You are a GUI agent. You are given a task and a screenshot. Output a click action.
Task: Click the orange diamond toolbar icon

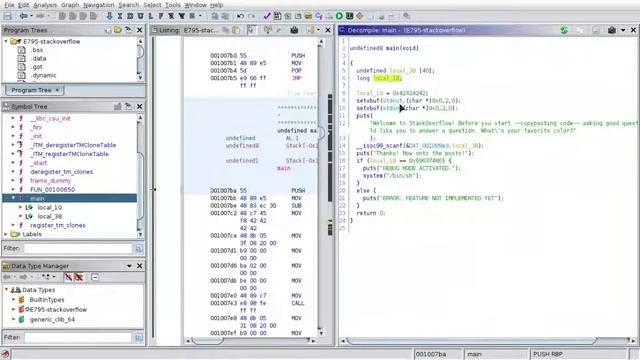tap(360, 16)
